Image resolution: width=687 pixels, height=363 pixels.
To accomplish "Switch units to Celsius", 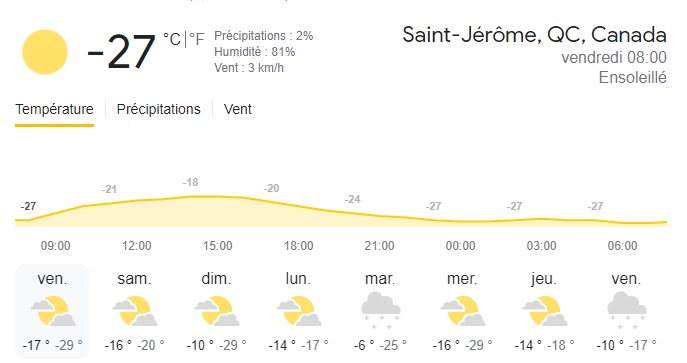I will (172, 39).
